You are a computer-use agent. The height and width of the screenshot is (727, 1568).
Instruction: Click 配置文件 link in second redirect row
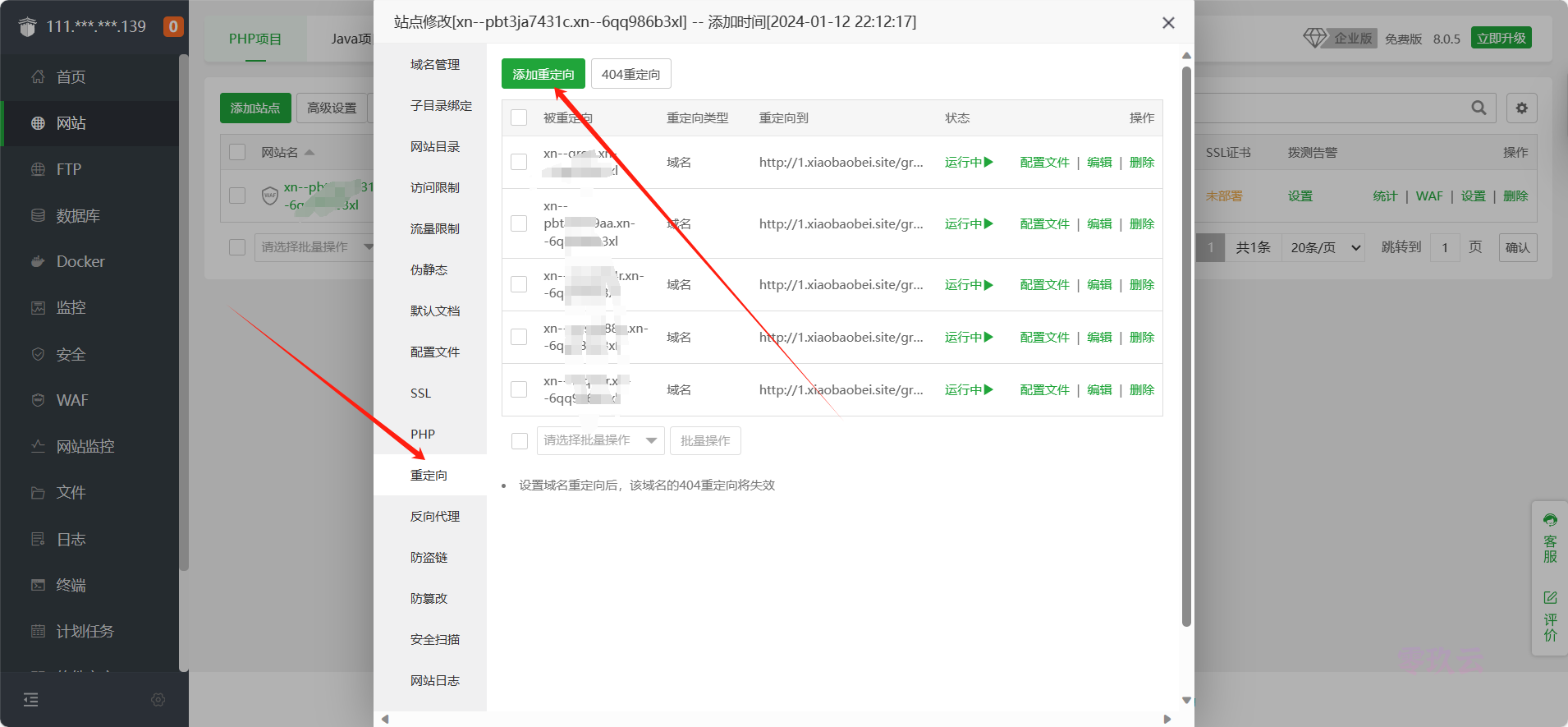click(1044, 223)
